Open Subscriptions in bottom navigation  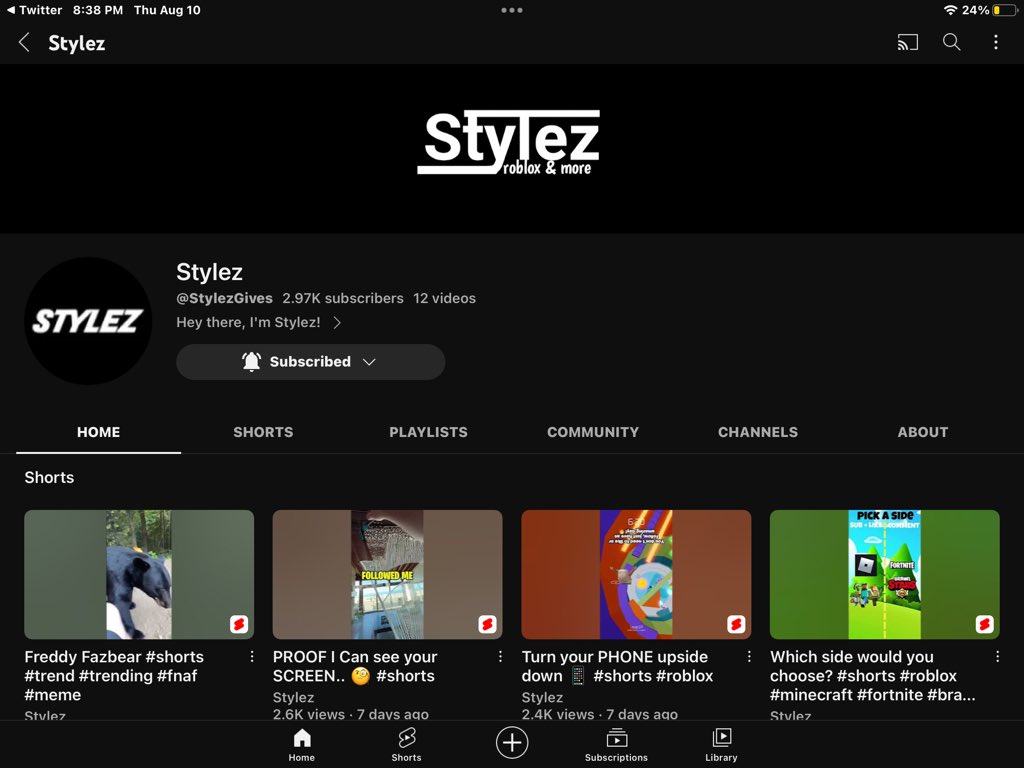[616, 745]
